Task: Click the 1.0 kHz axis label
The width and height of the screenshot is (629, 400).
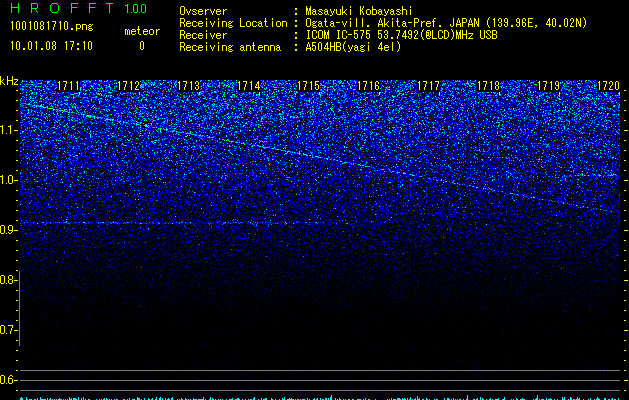Action: pos(8,180)
